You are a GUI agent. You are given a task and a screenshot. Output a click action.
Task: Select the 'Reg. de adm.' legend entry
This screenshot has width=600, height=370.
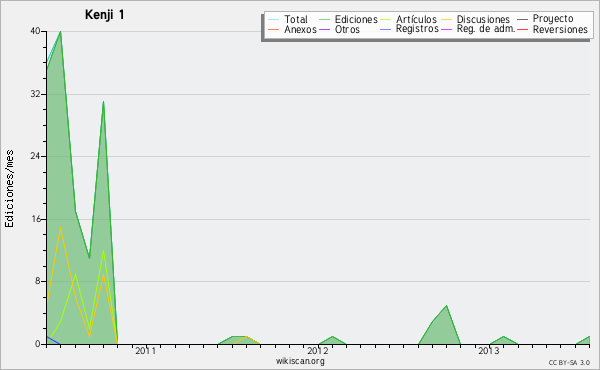pyautogui.click(x=486, y=29)
